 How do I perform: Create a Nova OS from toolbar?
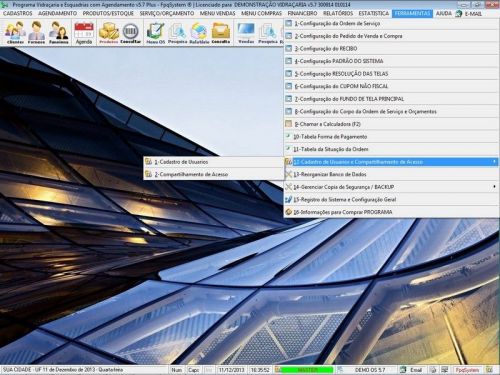(x=155, y=32)
